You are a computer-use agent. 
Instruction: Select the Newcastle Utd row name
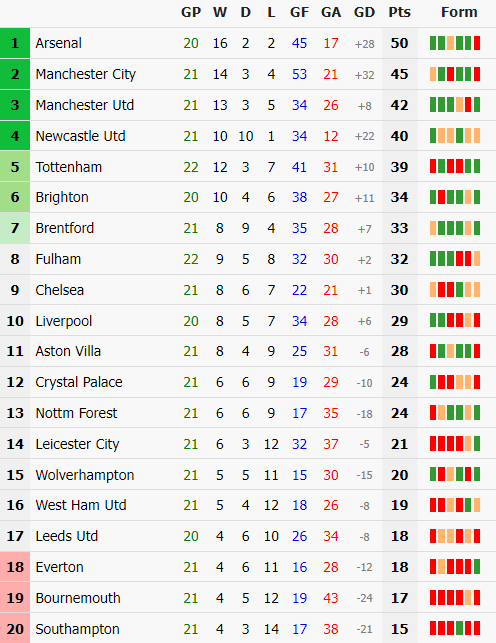(80, 136)
